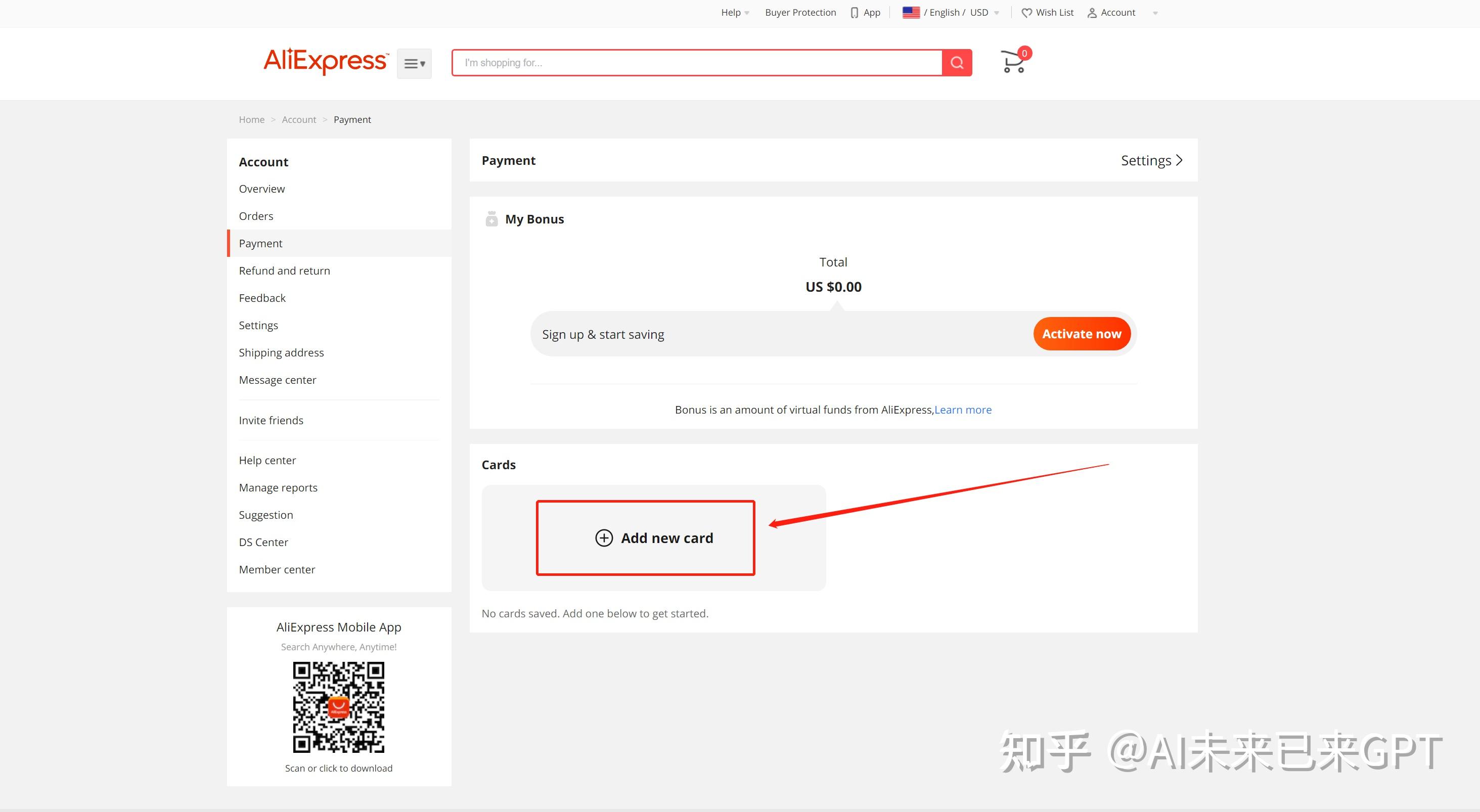Click the App phone icon
This screenshot has width=1480, height=812.
pyautogui.click(x=855, y=13)
